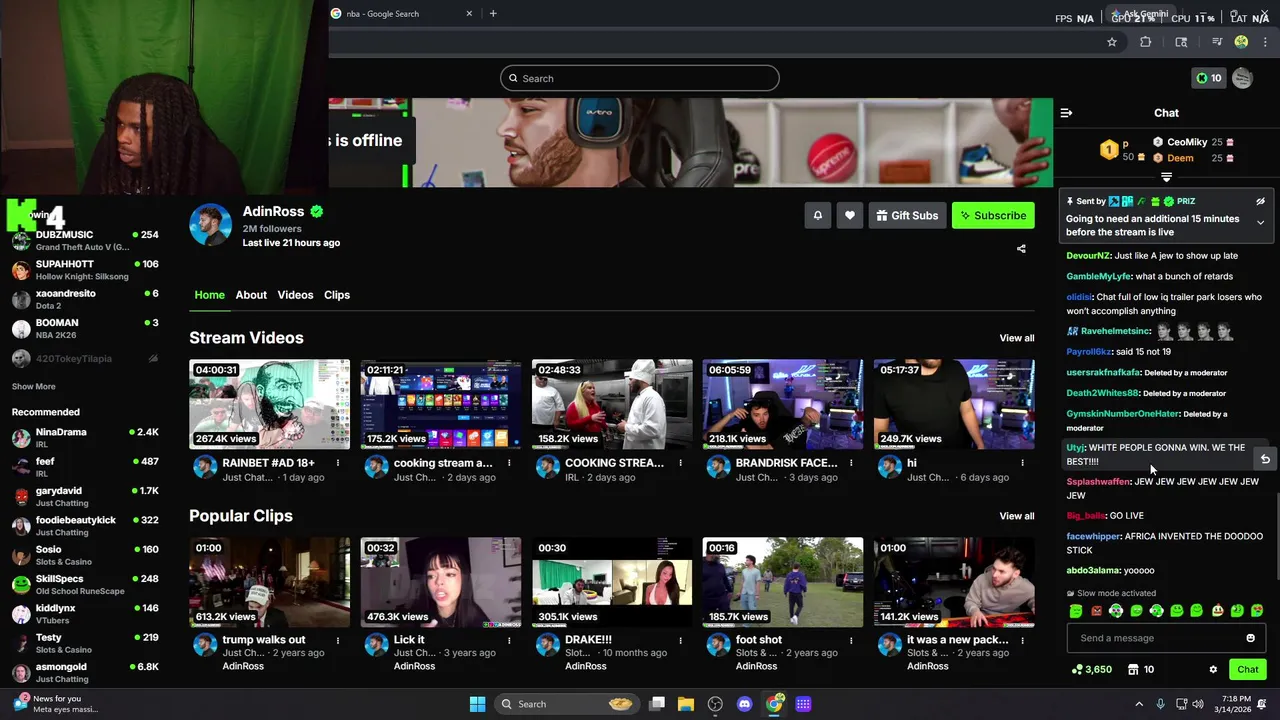Open the DRAKE!!! clip thumbnail
Viewport: 1280px width, 720px height.
(x=612, y=582)
